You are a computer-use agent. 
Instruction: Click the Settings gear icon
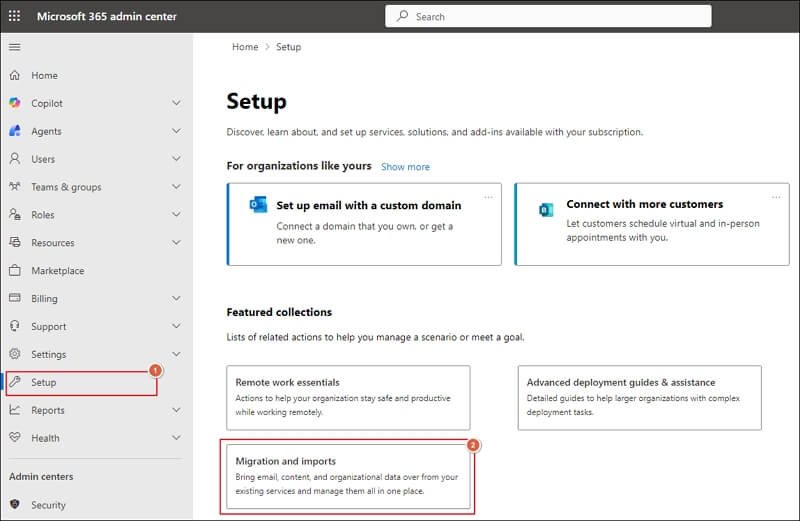(x=15, y=354)
